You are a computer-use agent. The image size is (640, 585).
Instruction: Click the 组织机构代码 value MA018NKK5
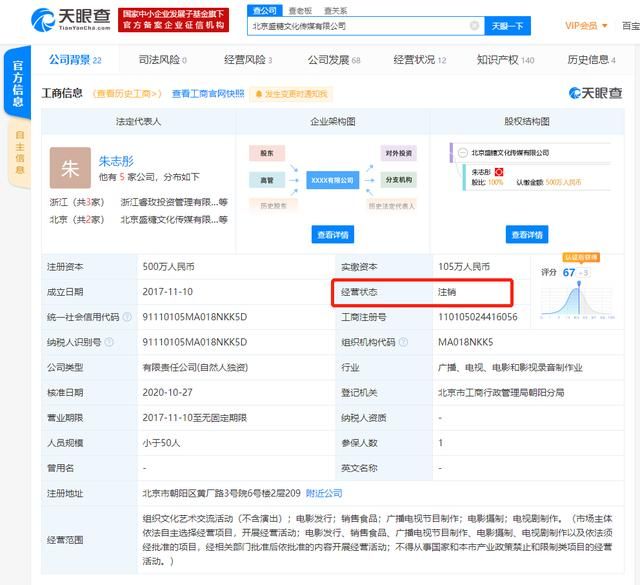coord(465,342)
